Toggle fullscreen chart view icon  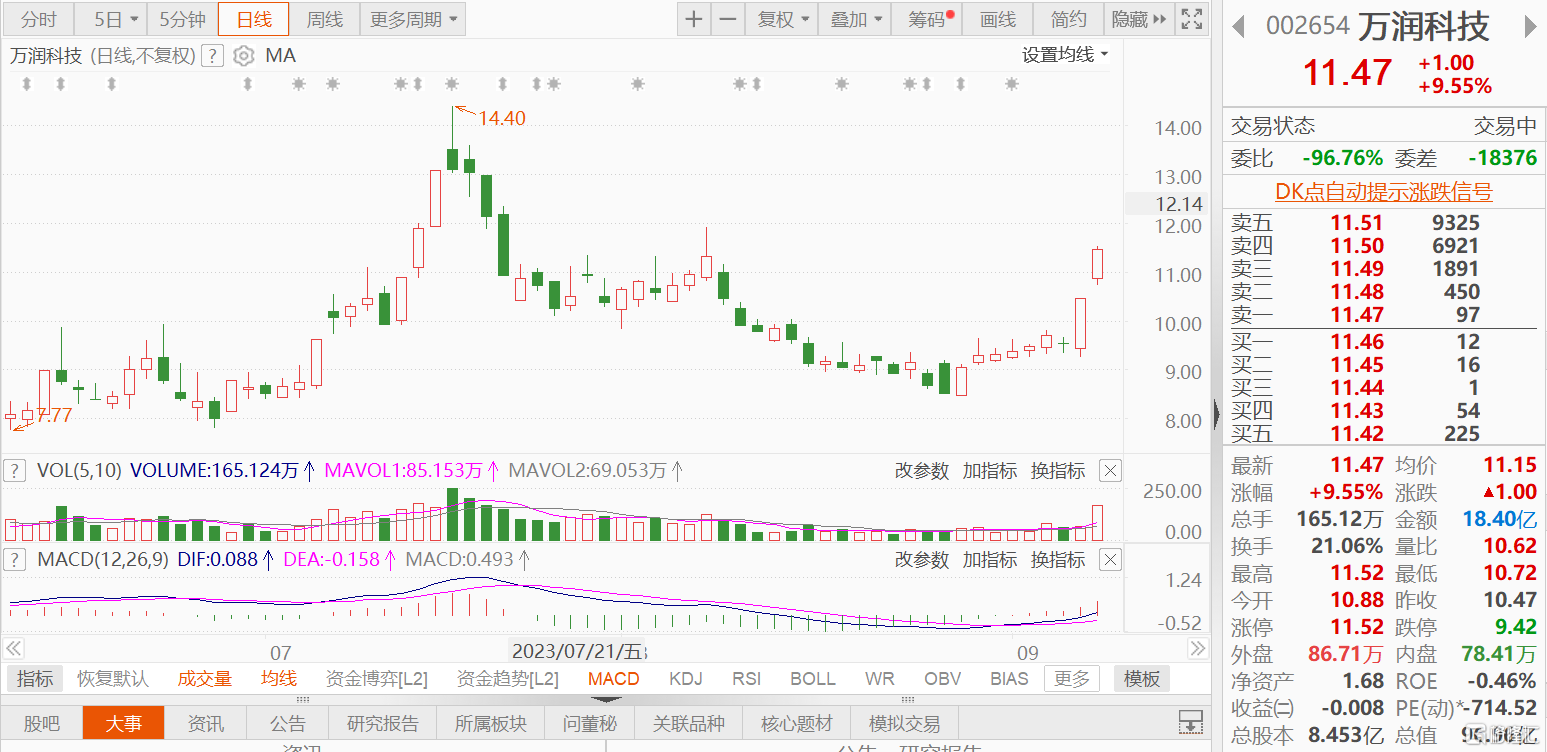click(1192, 19)
